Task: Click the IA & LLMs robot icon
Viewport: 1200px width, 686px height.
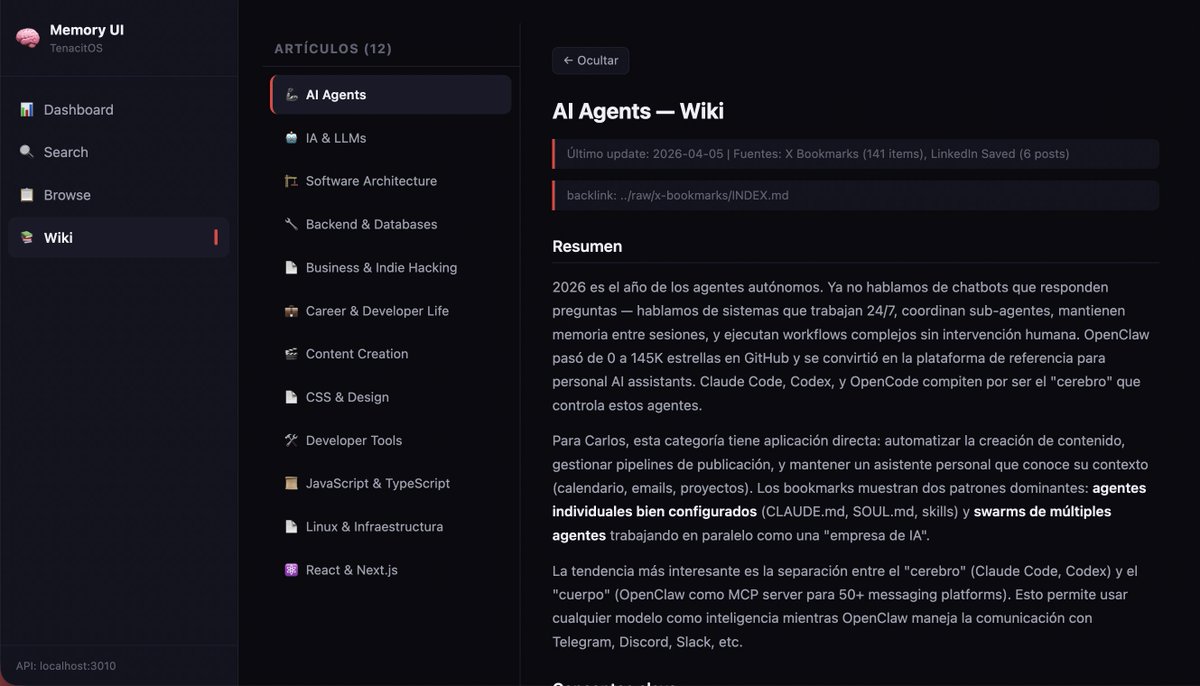Action: (291, 138)
